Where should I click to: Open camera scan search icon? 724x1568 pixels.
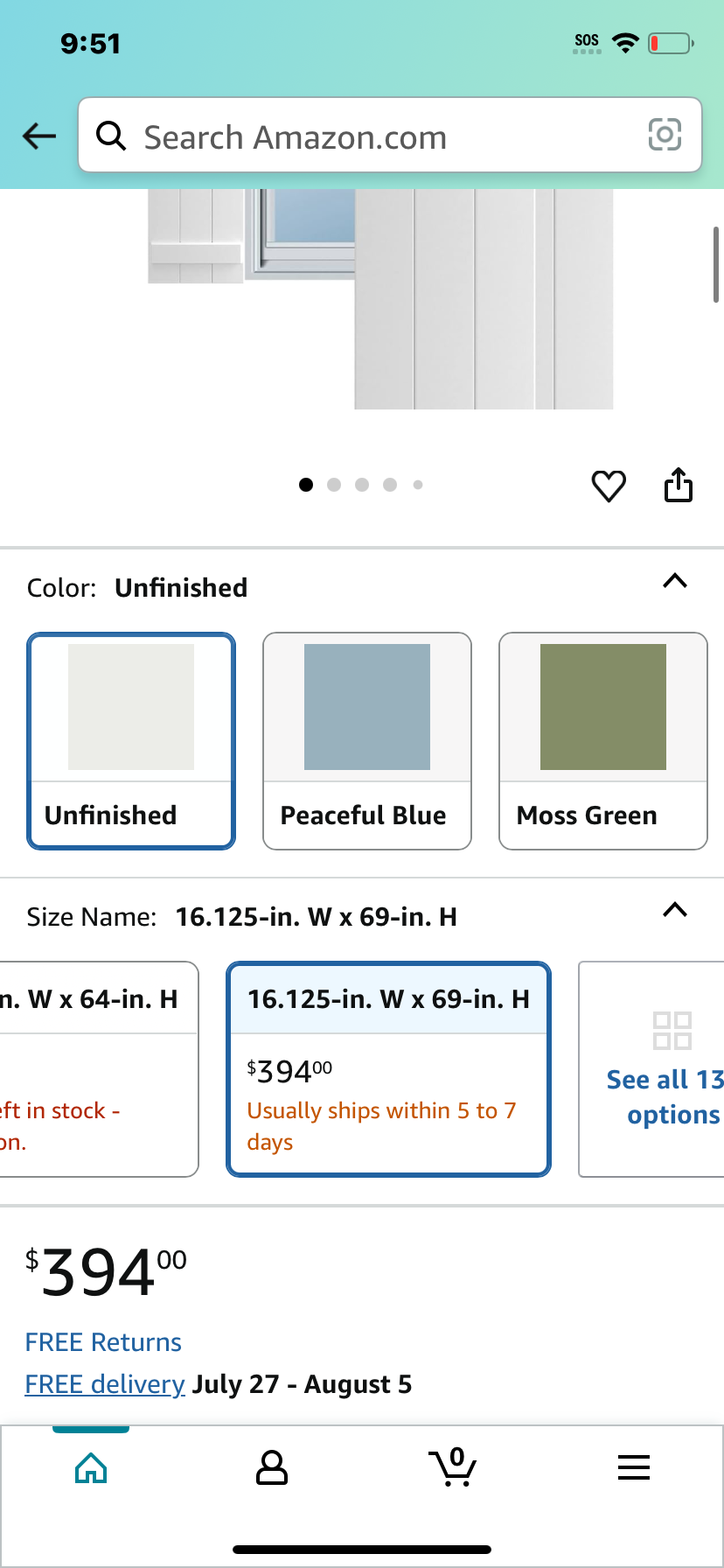(x=665, y=135)
